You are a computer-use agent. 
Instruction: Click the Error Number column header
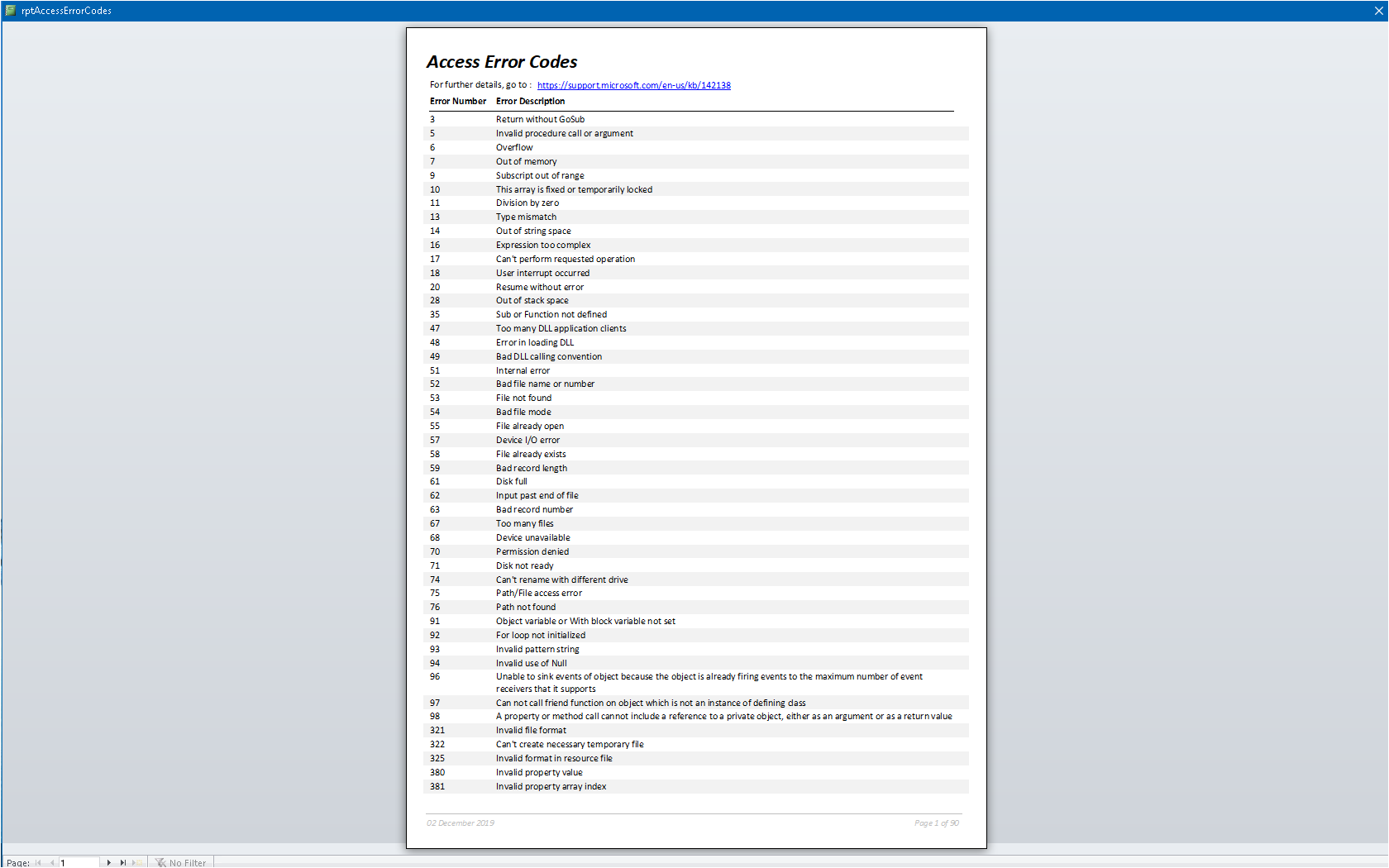(458, 102)
